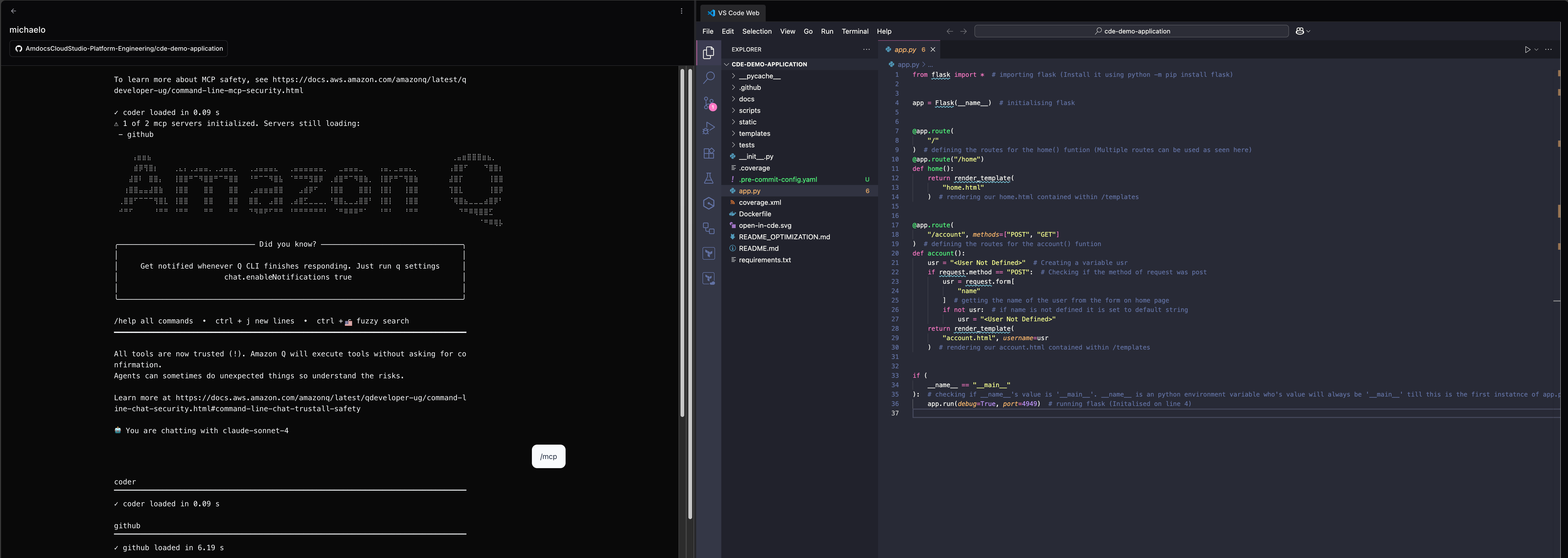Open the Help menu
Viewport: 1568px width, 558px height.
(x=884, y=31)
